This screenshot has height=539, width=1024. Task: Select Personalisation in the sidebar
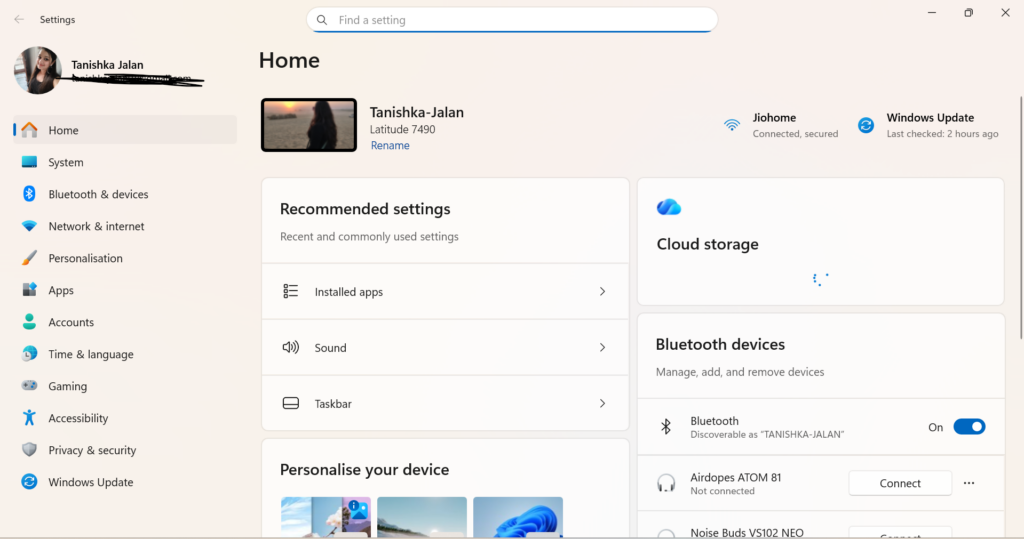pos(125,258)
